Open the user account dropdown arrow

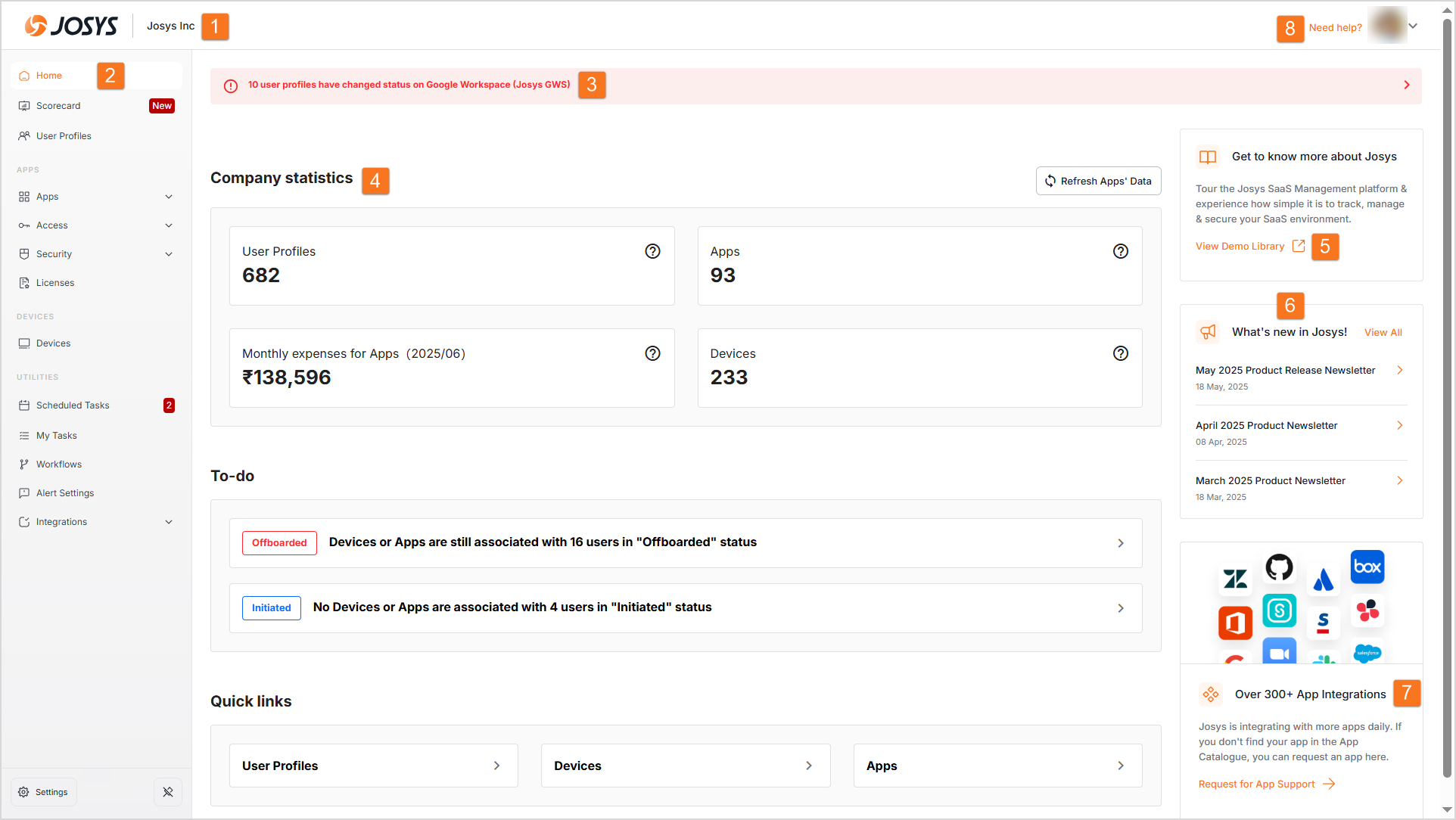[1413, 26]
